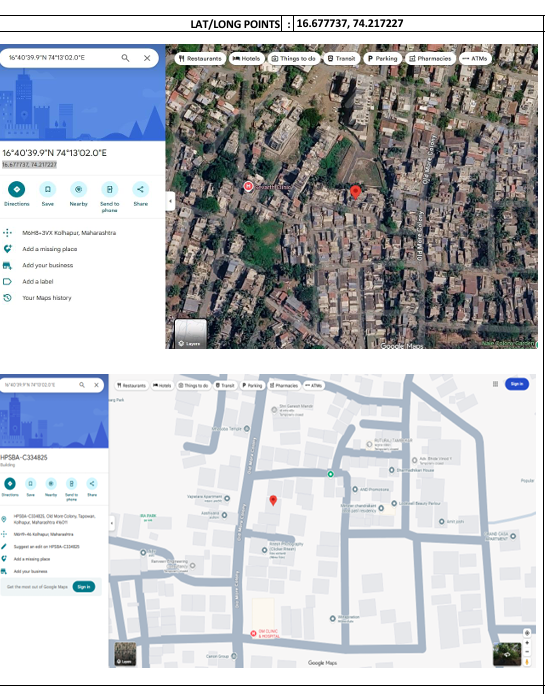Open the Google apps grid icon
The height and width of the screenshot is (694, 560).
pyautogui.click(x=495, y=384)
